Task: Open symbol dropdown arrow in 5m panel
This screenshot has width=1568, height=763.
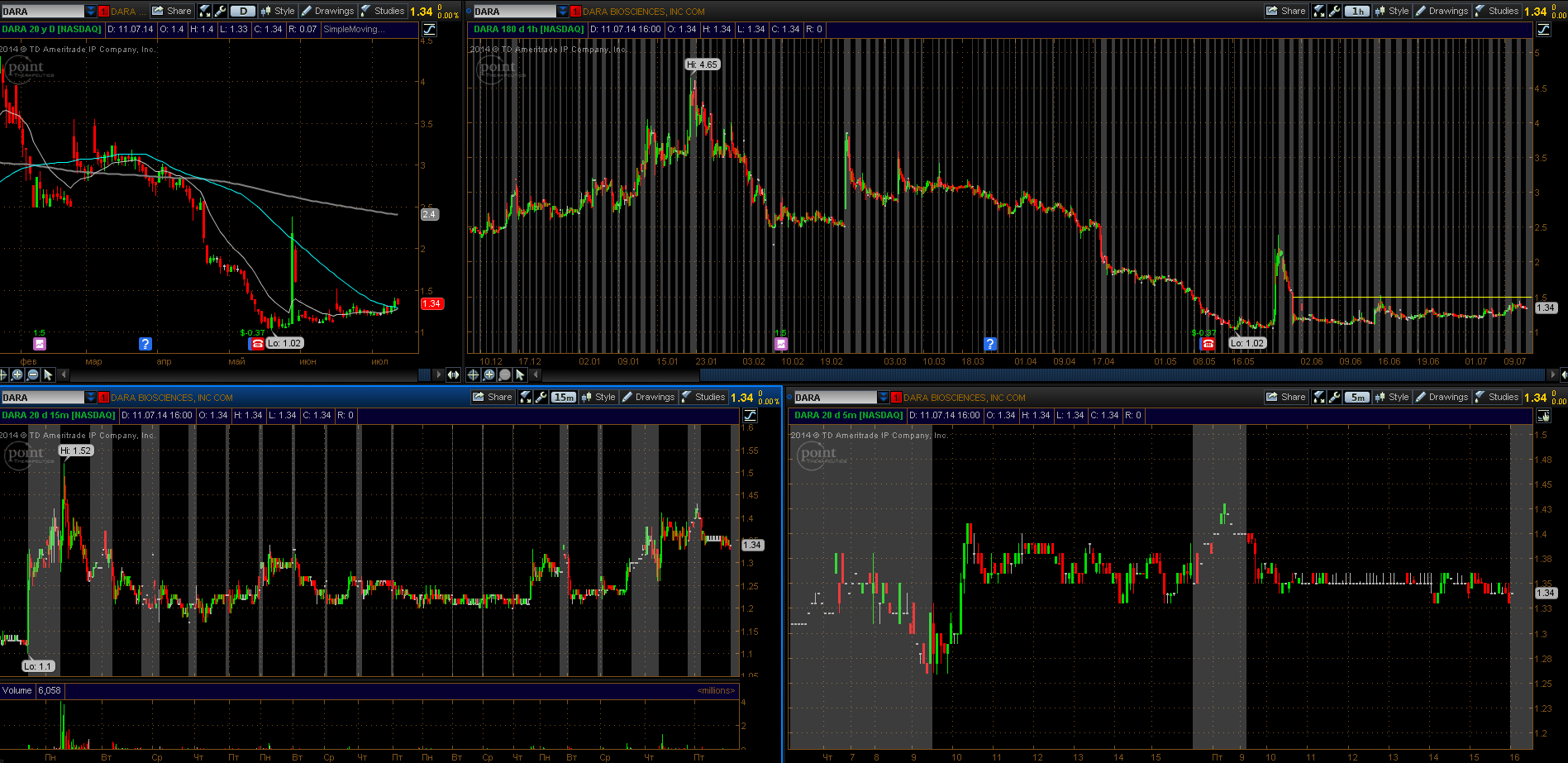Action: tap(883, 398)
